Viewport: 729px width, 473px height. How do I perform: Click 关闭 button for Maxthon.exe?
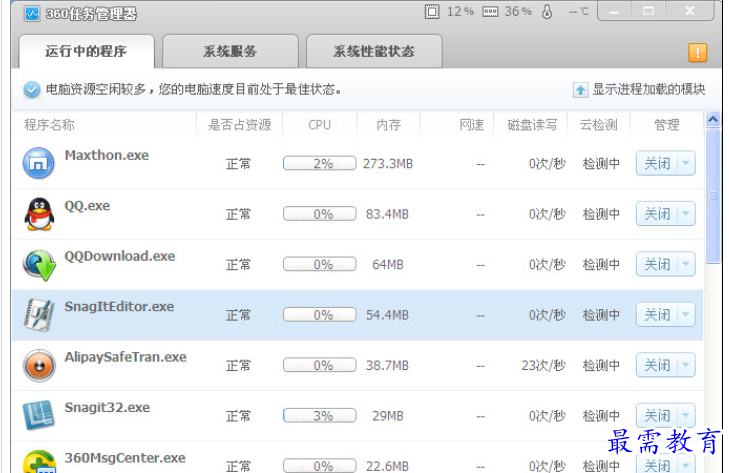(657, 163)
